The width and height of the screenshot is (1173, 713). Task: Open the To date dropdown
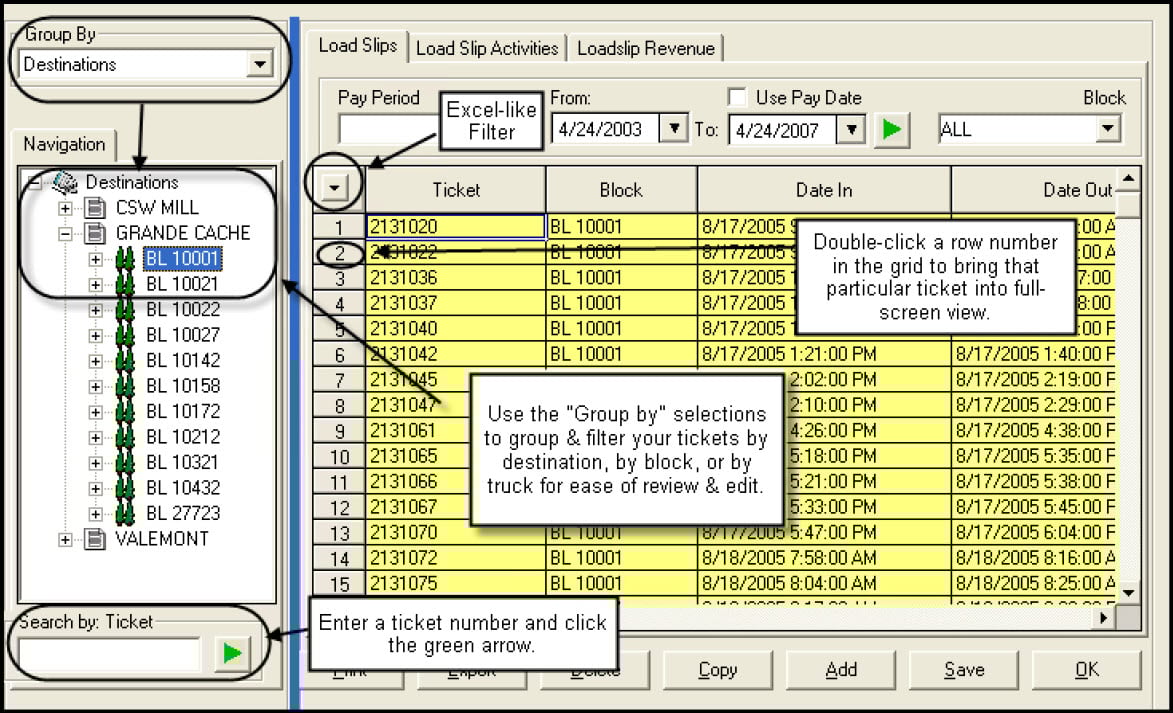[x=851, y=129]
